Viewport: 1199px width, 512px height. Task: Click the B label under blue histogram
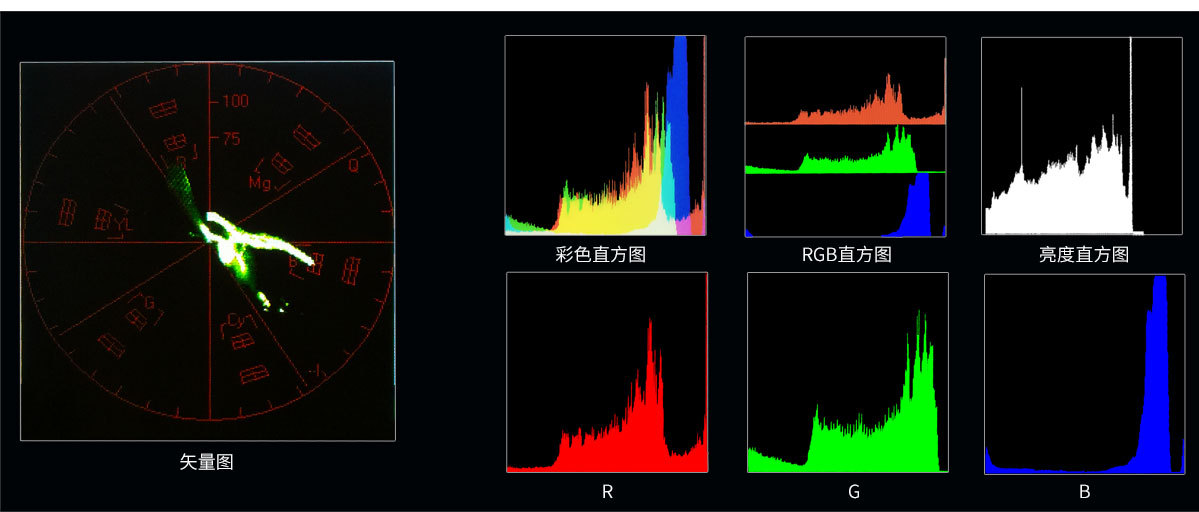click(x=1084, y=493)
